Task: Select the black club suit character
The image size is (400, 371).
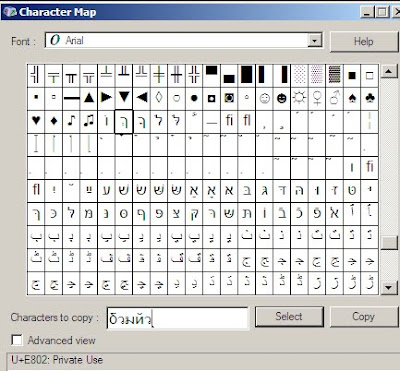Action: tap(370, 98)
